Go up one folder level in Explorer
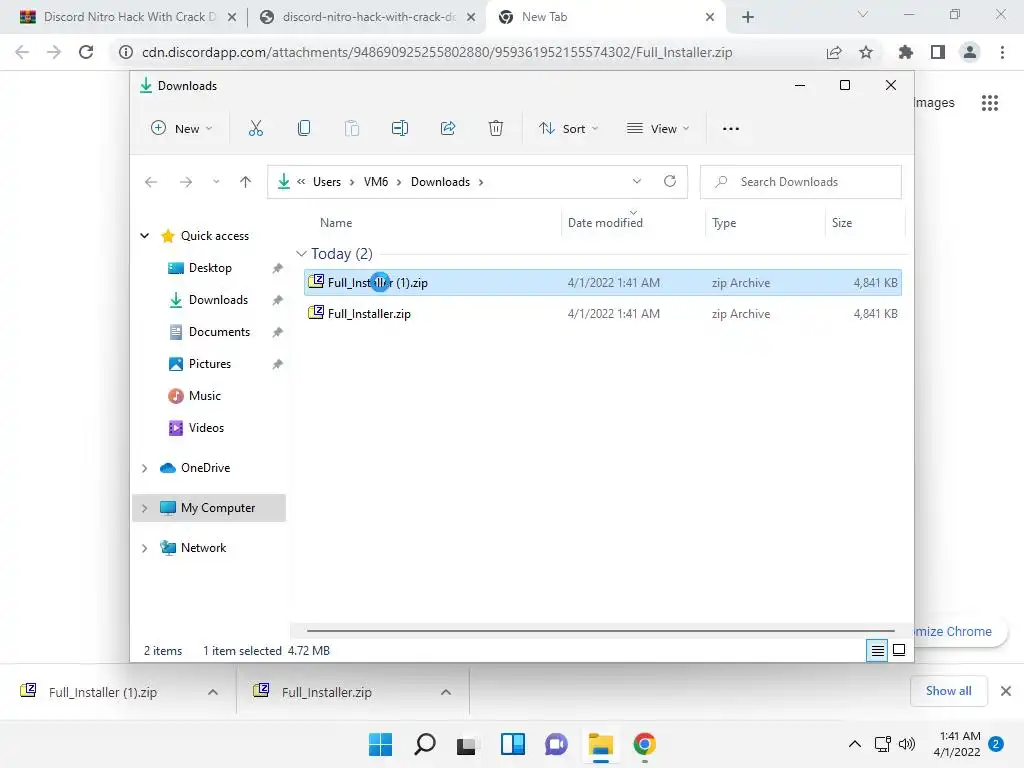1024x768 pixels. [246, 182]
